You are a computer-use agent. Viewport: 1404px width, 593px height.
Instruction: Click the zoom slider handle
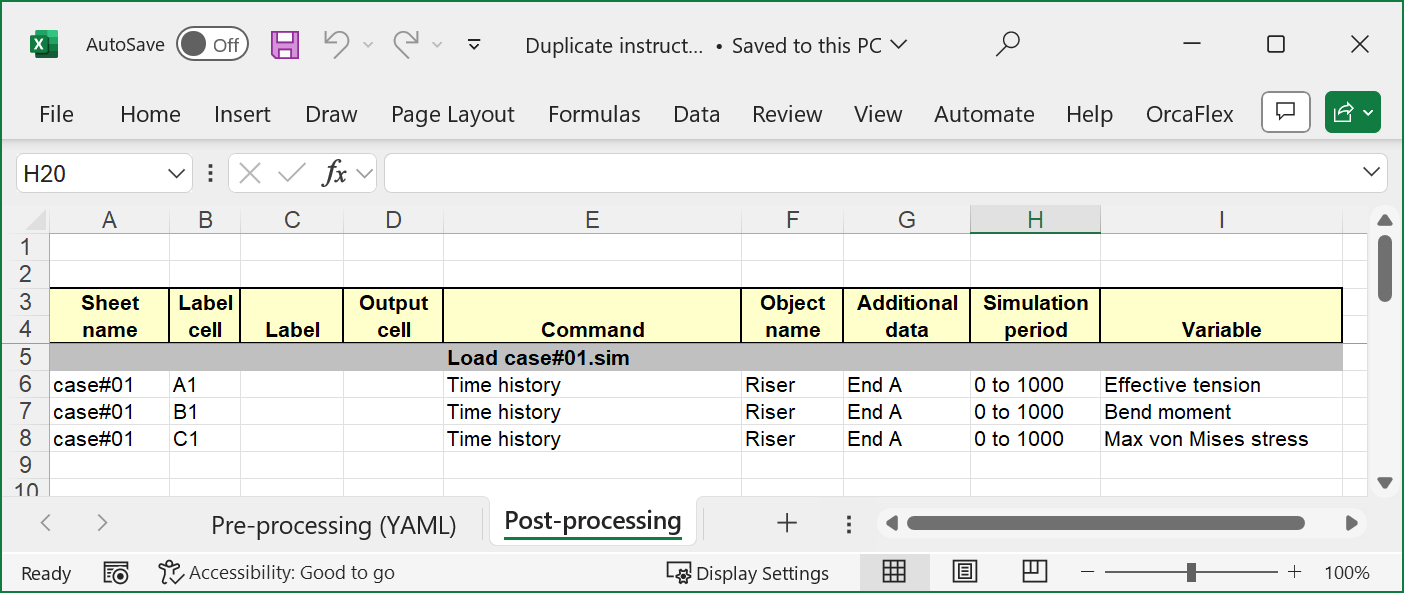point(1191,572)
